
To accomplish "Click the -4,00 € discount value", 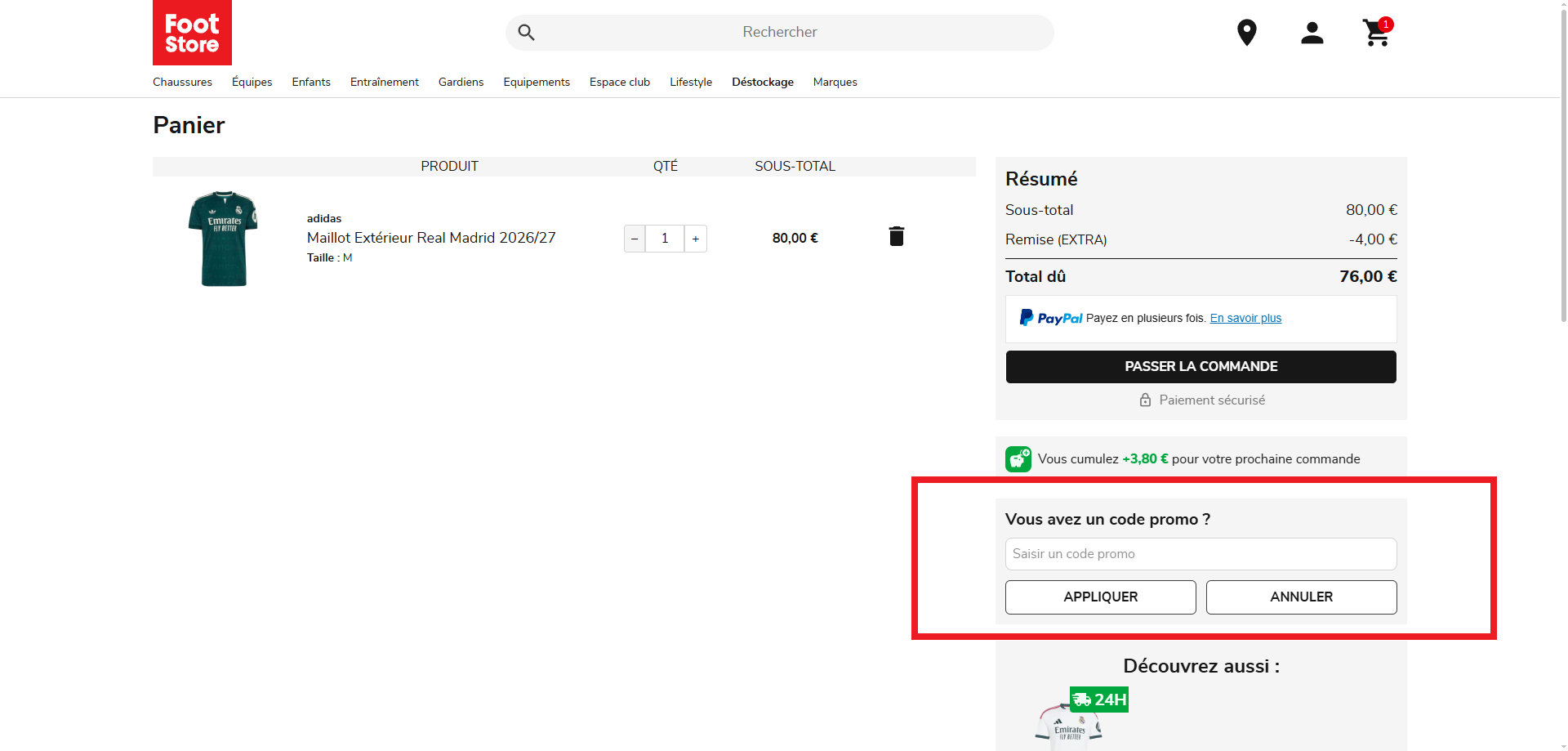I will (1373, 239).
